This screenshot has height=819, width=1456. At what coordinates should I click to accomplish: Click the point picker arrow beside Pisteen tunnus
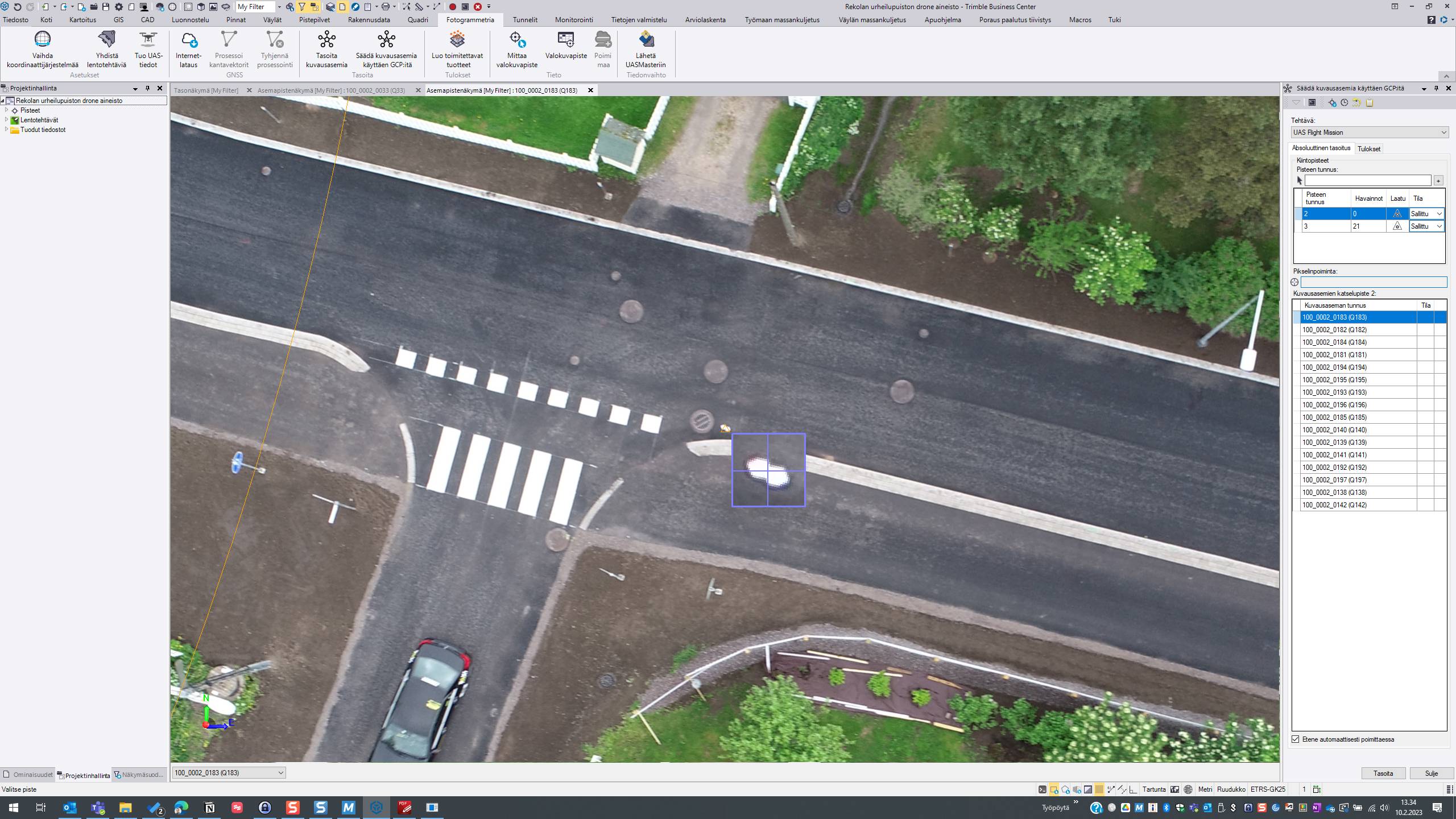point(1300,180)
